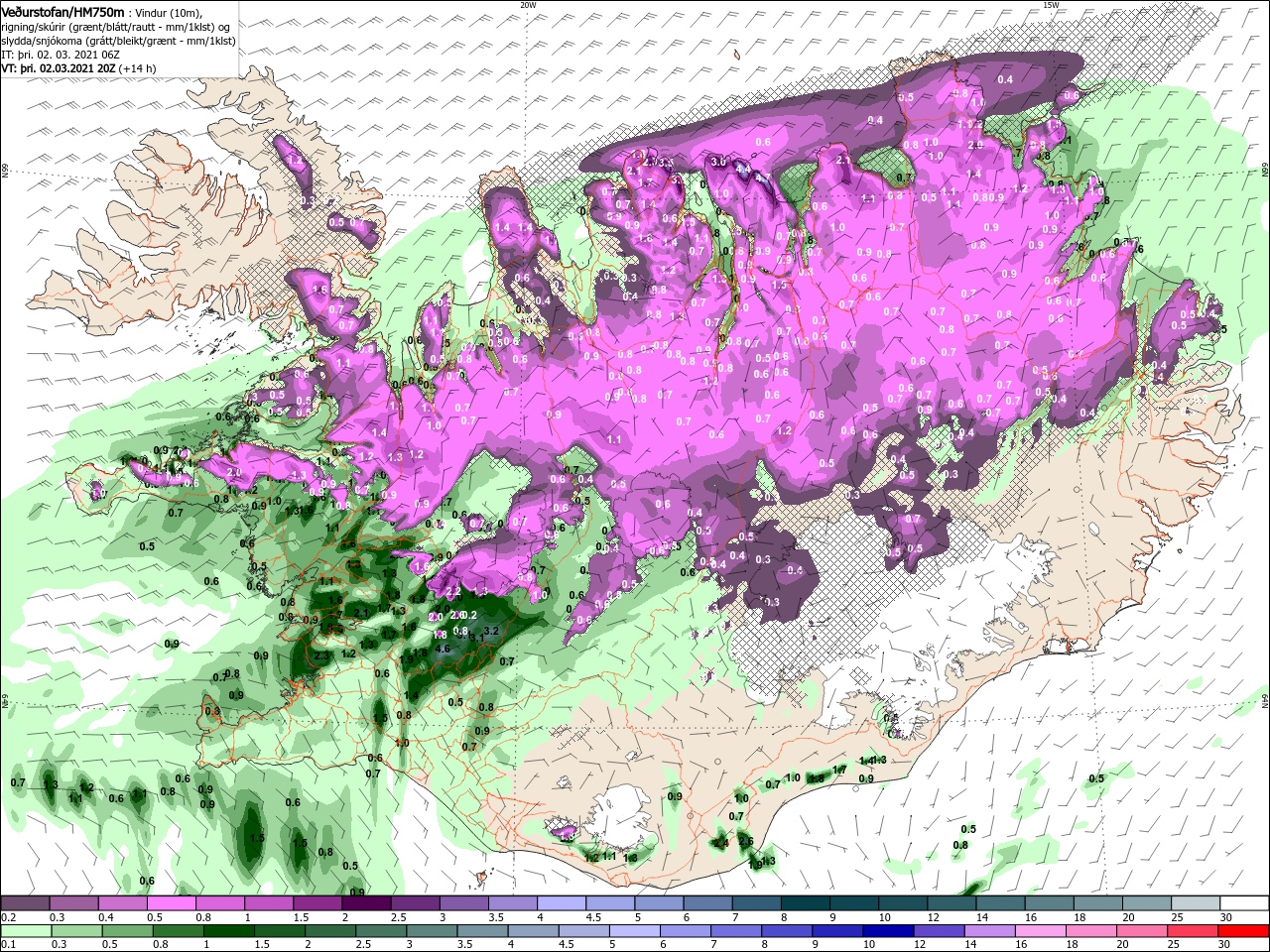Pick the snow legend swatch from 0.2 to 0.3
Viewport: 1270px width, 952px height.
25,903
